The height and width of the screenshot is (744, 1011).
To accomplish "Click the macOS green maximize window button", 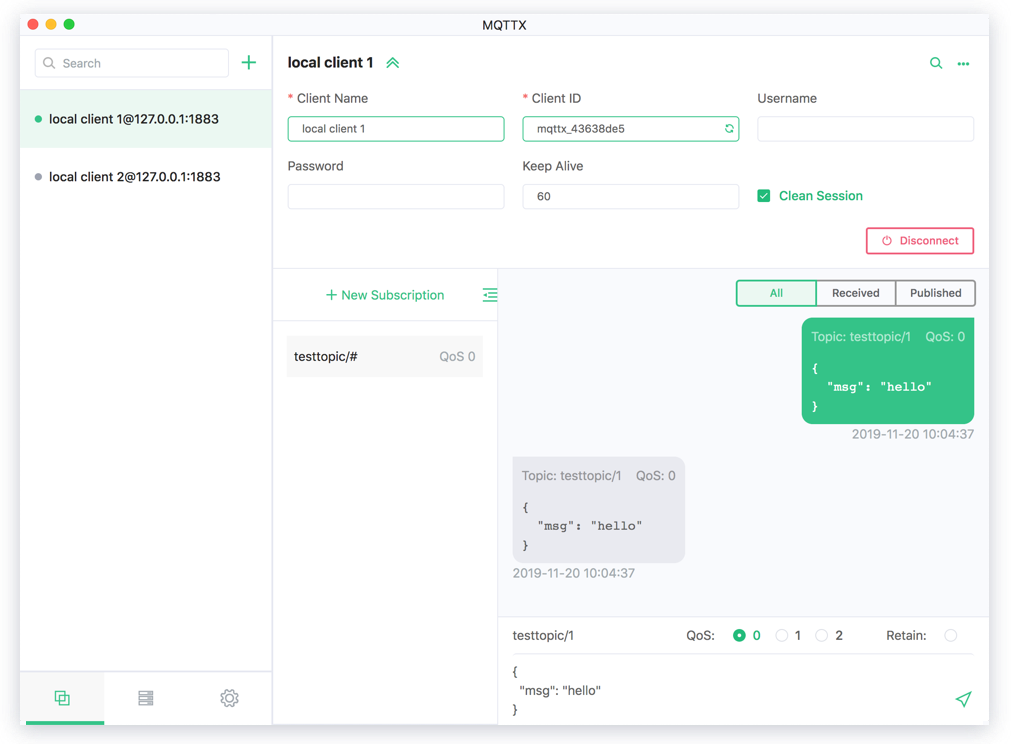I will [69, 24].
